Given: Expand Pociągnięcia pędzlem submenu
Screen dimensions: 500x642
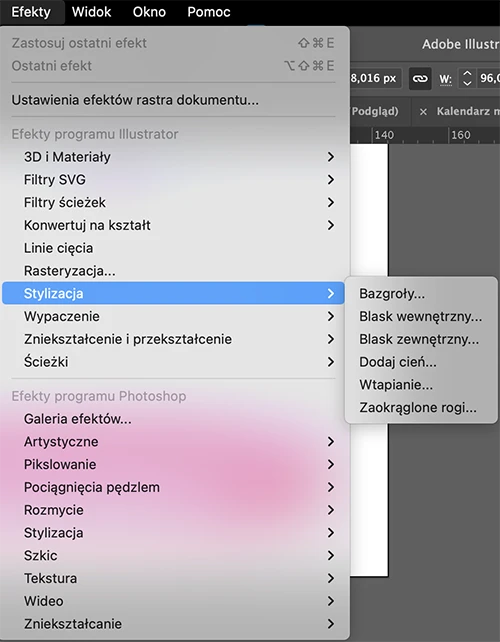Looking at the screenshot, I should pyautogui.click(x=173, y=487).
